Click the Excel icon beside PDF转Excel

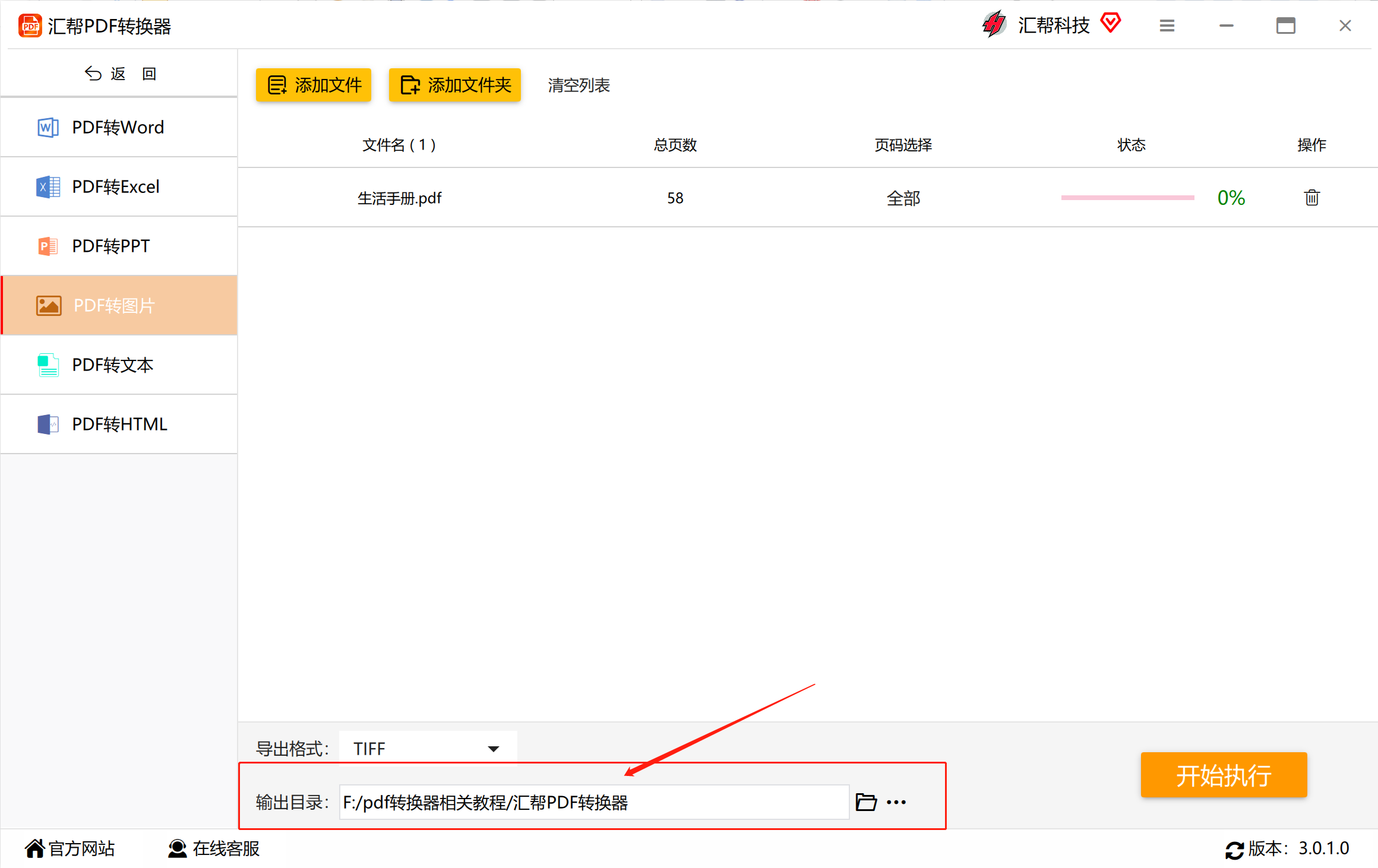point(48,186)
